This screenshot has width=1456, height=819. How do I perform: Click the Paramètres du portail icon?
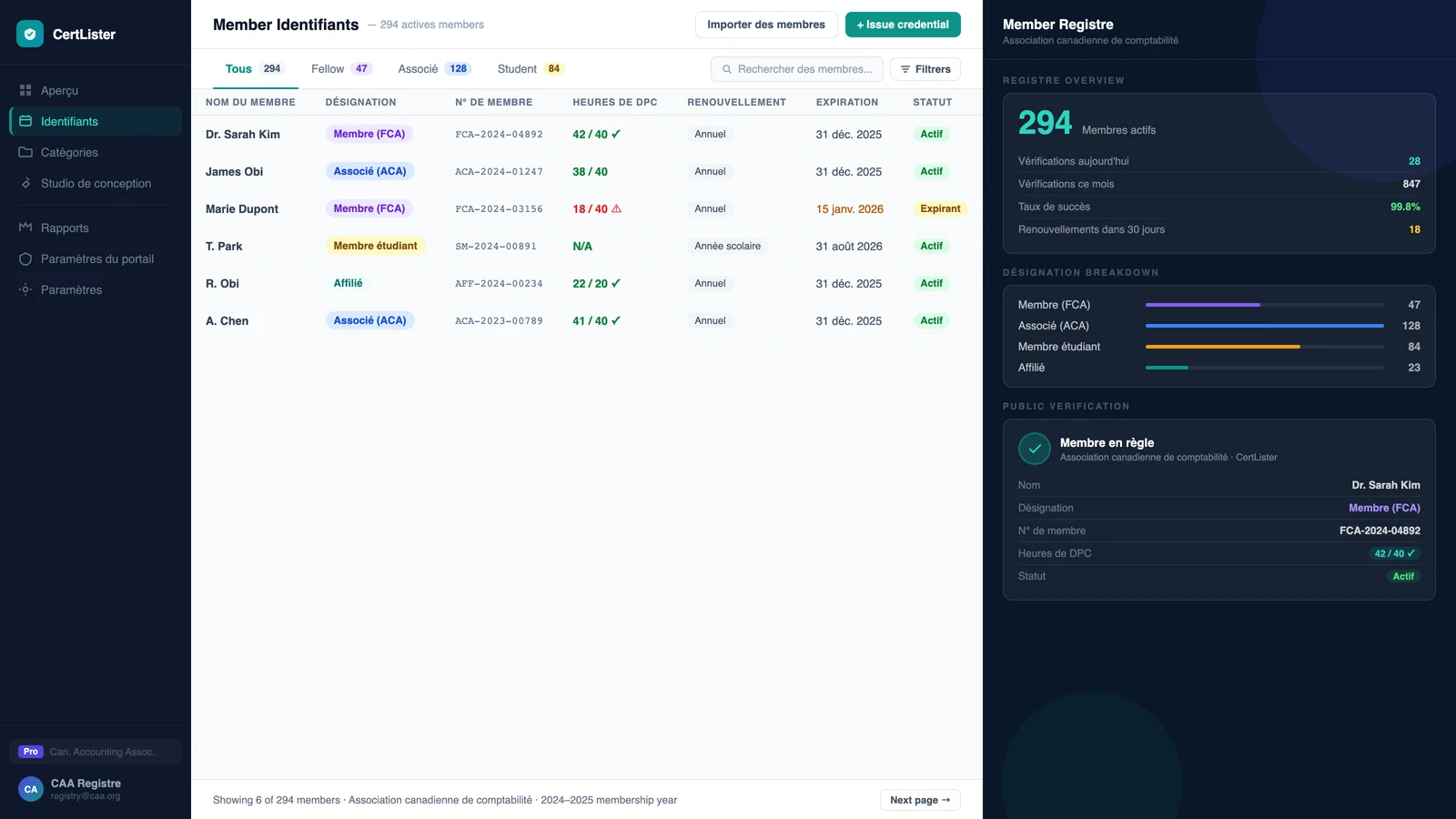pyautogui.click(x=25, y=258)
